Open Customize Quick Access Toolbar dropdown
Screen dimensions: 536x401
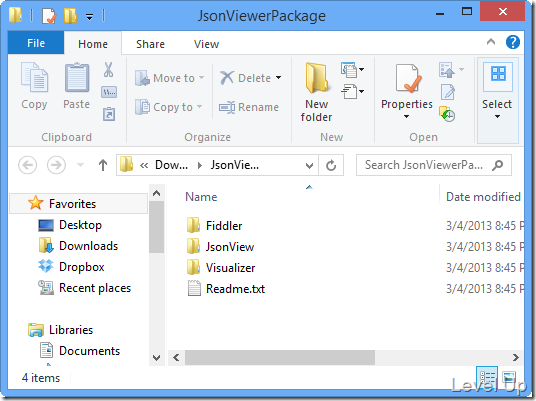(89, 17)
